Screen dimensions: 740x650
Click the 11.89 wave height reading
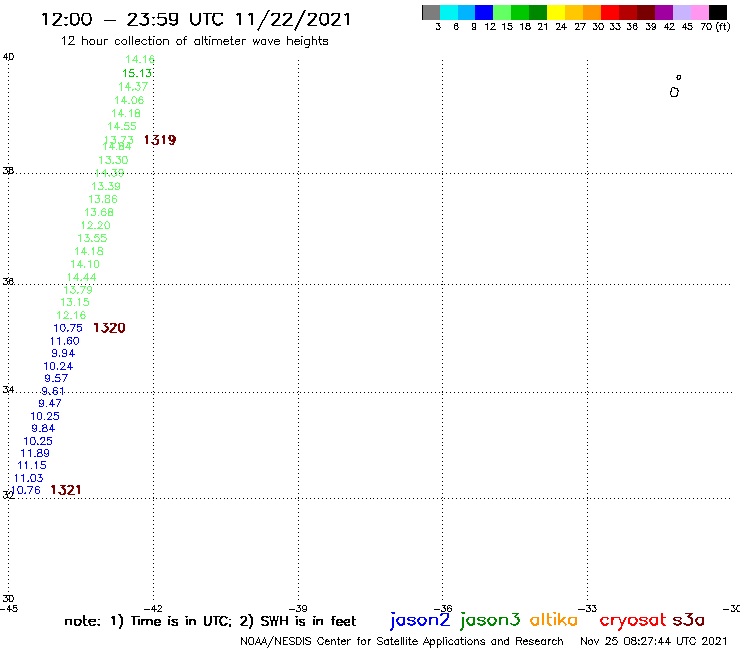click(35, 453)
